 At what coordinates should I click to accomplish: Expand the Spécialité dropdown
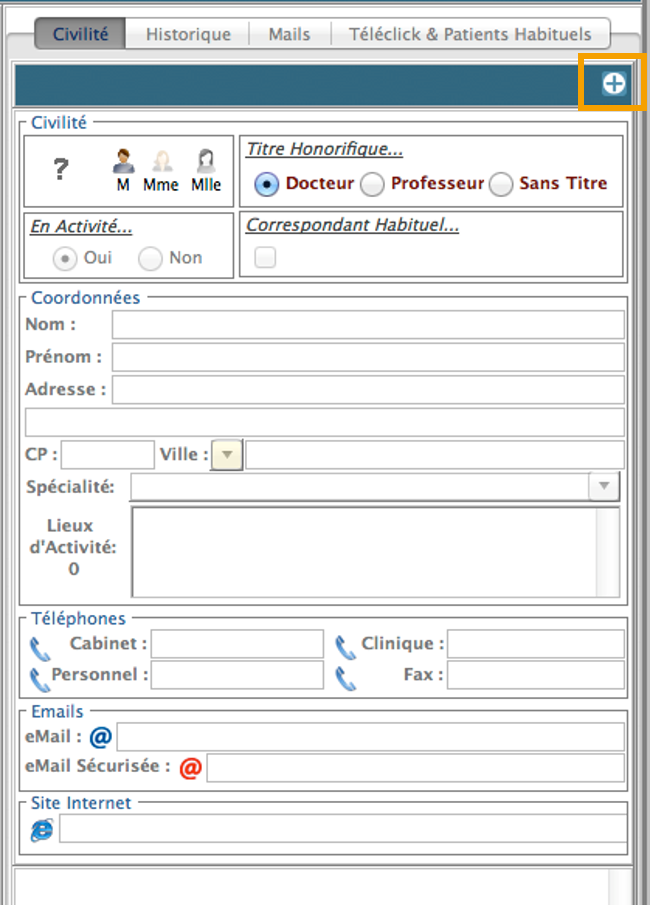click(x=603, y=487)
